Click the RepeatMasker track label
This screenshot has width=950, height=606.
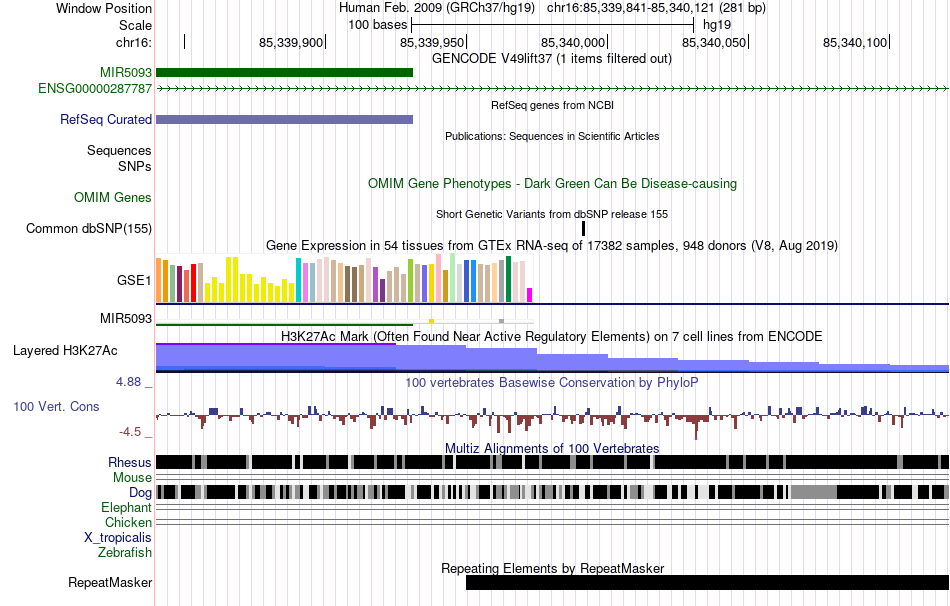click(x=110, y=583)
